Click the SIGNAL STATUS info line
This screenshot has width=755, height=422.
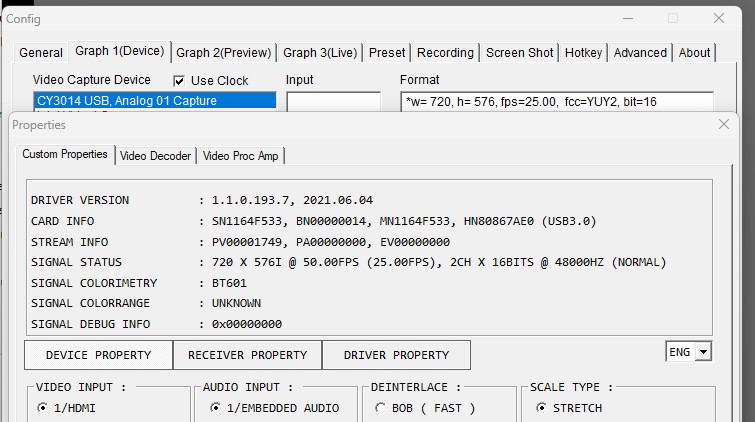pos(349,262)
